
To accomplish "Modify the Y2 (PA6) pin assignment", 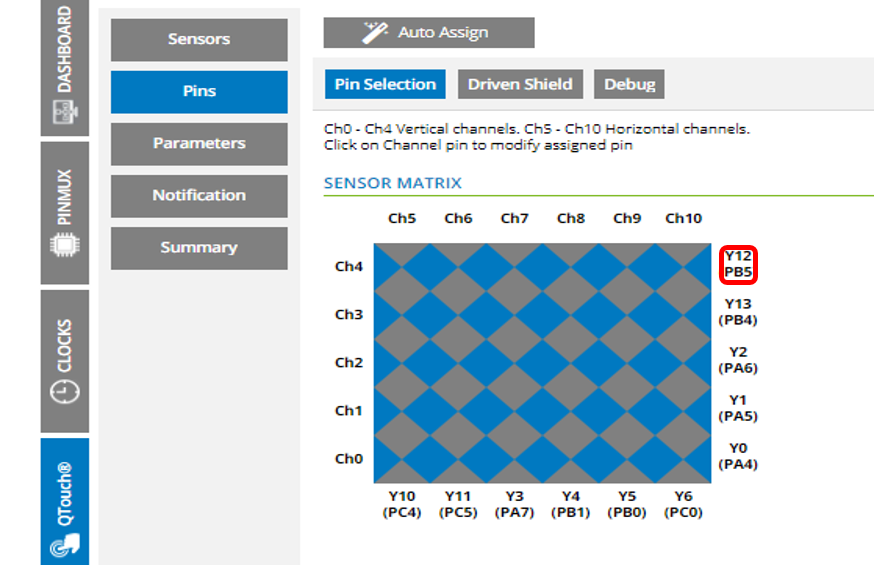I will tap(738, 360).
